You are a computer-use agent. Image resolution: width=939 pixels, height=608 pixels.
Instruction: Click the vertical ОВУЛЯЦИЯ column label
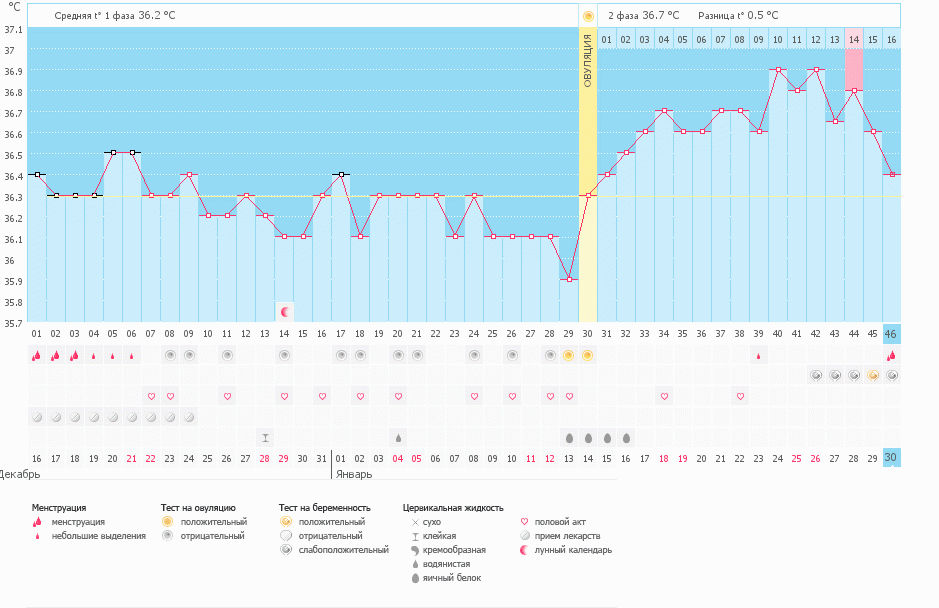pyautogui.click(x=587, y=60)
